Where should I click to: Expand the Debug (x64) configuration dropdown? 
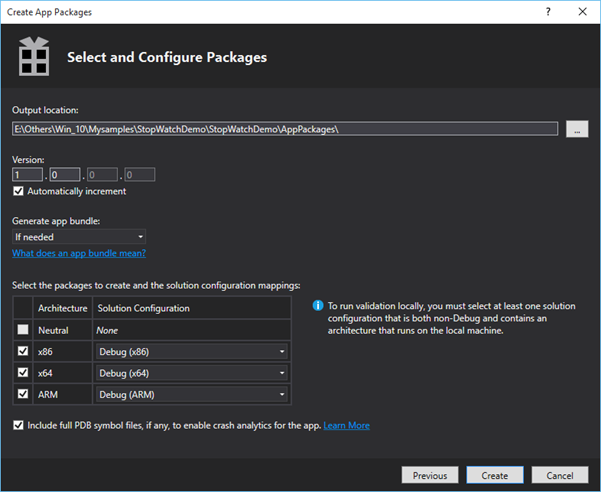[191, 373]
